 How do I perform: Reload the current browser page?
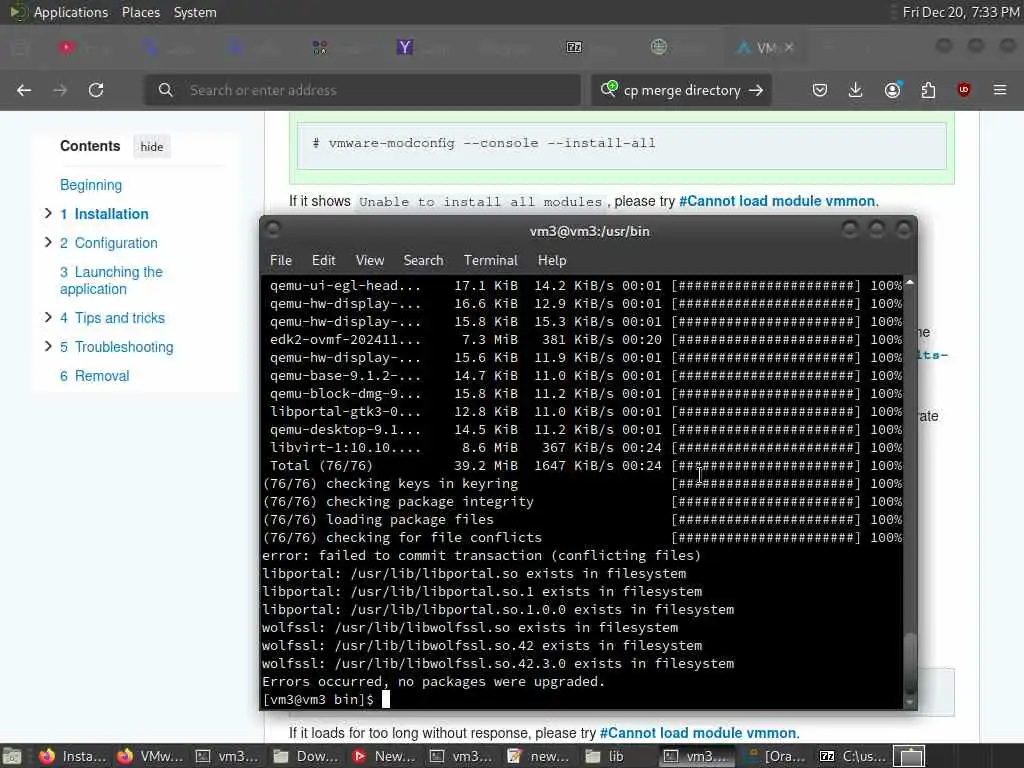[x=96, y=90]
